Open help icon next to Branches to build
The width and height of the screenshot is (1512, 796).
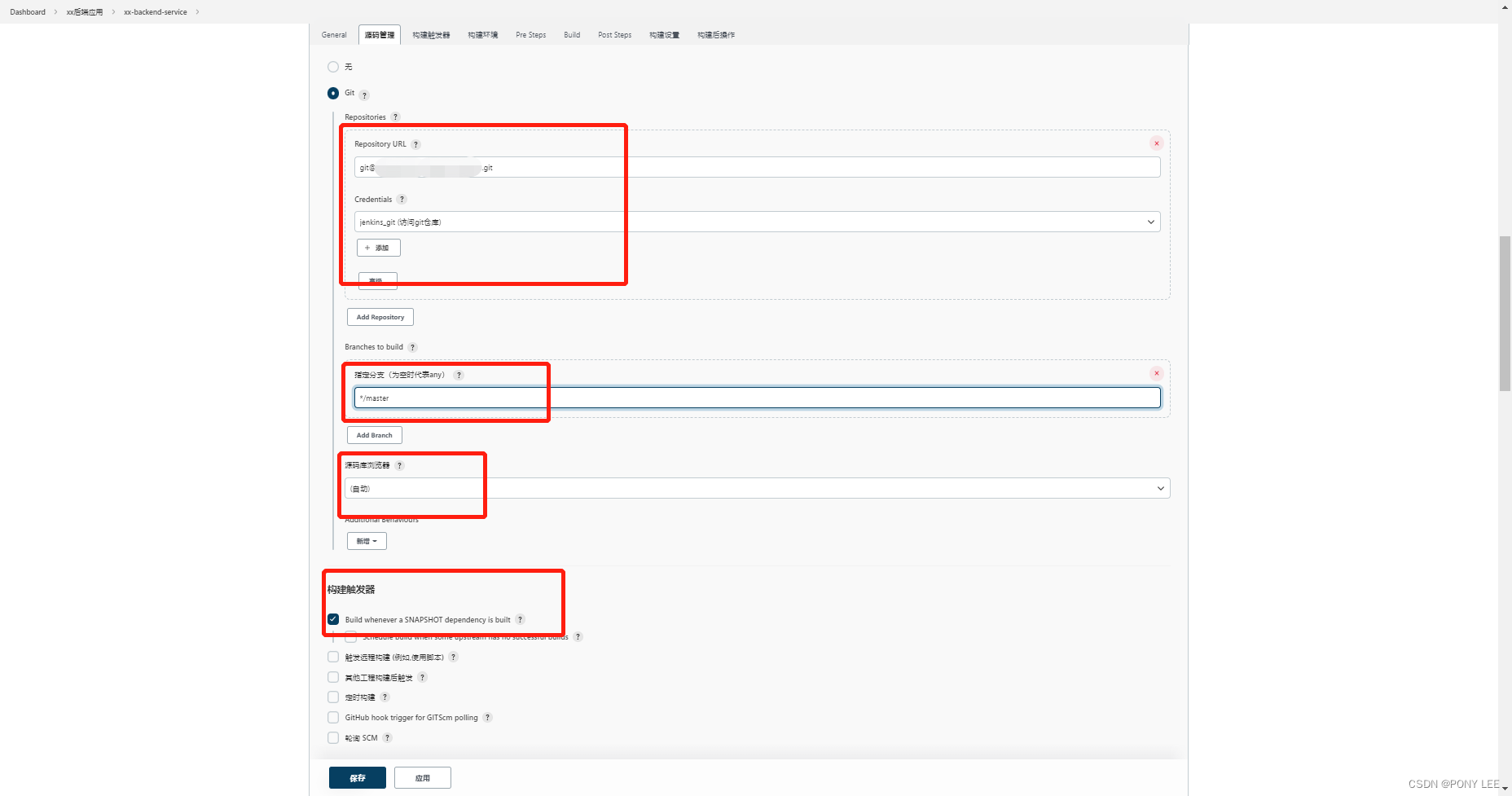pos(412,347)
